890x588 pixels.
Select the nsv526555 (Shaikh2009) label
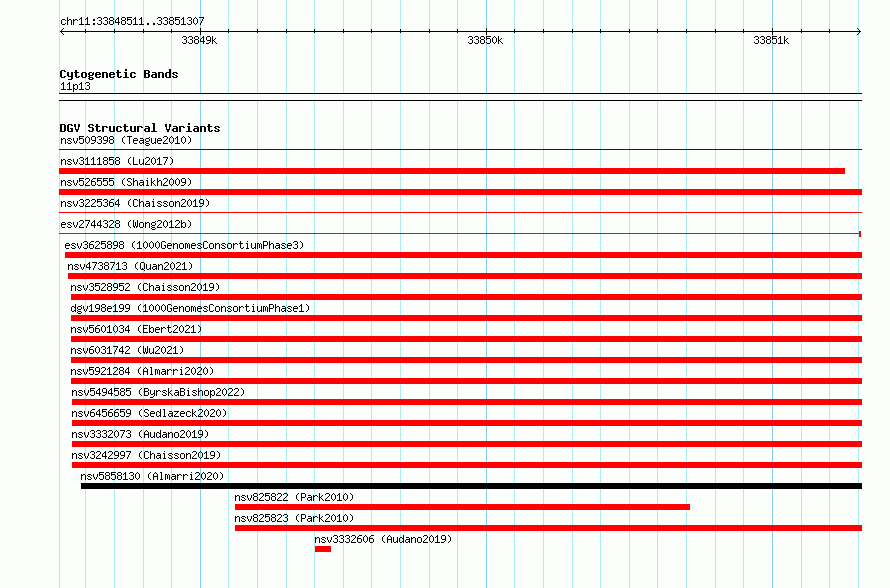(126, 182)
